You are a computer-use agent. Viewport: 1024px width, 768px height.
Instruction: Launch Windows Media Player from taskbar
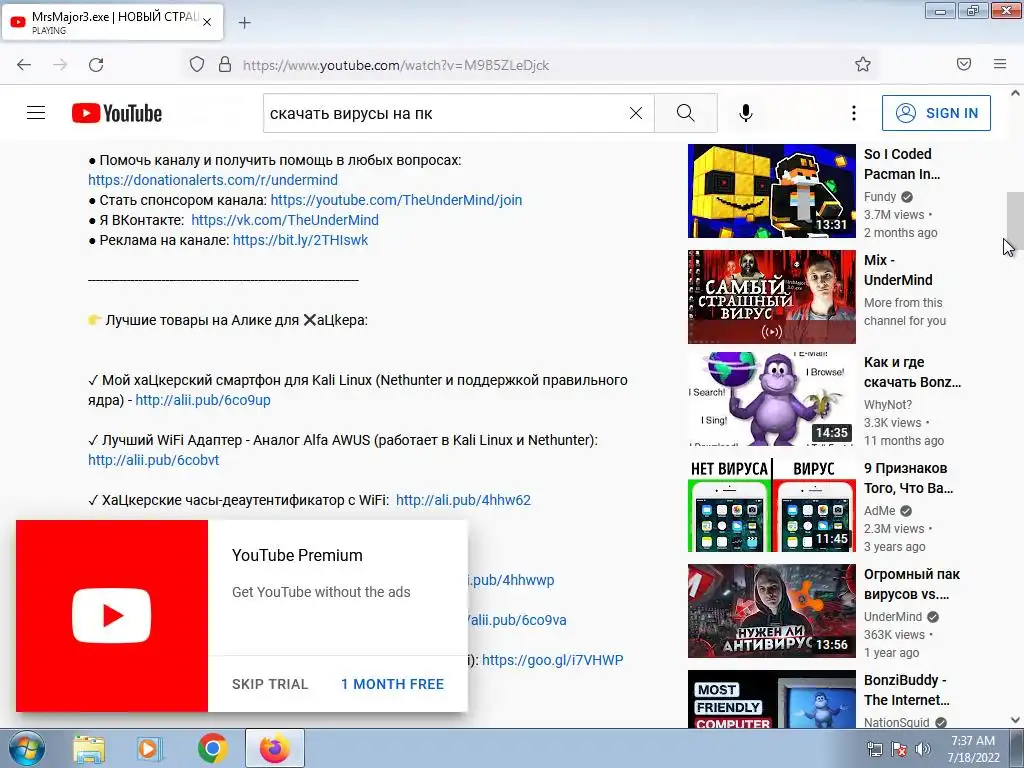[150, 749]
